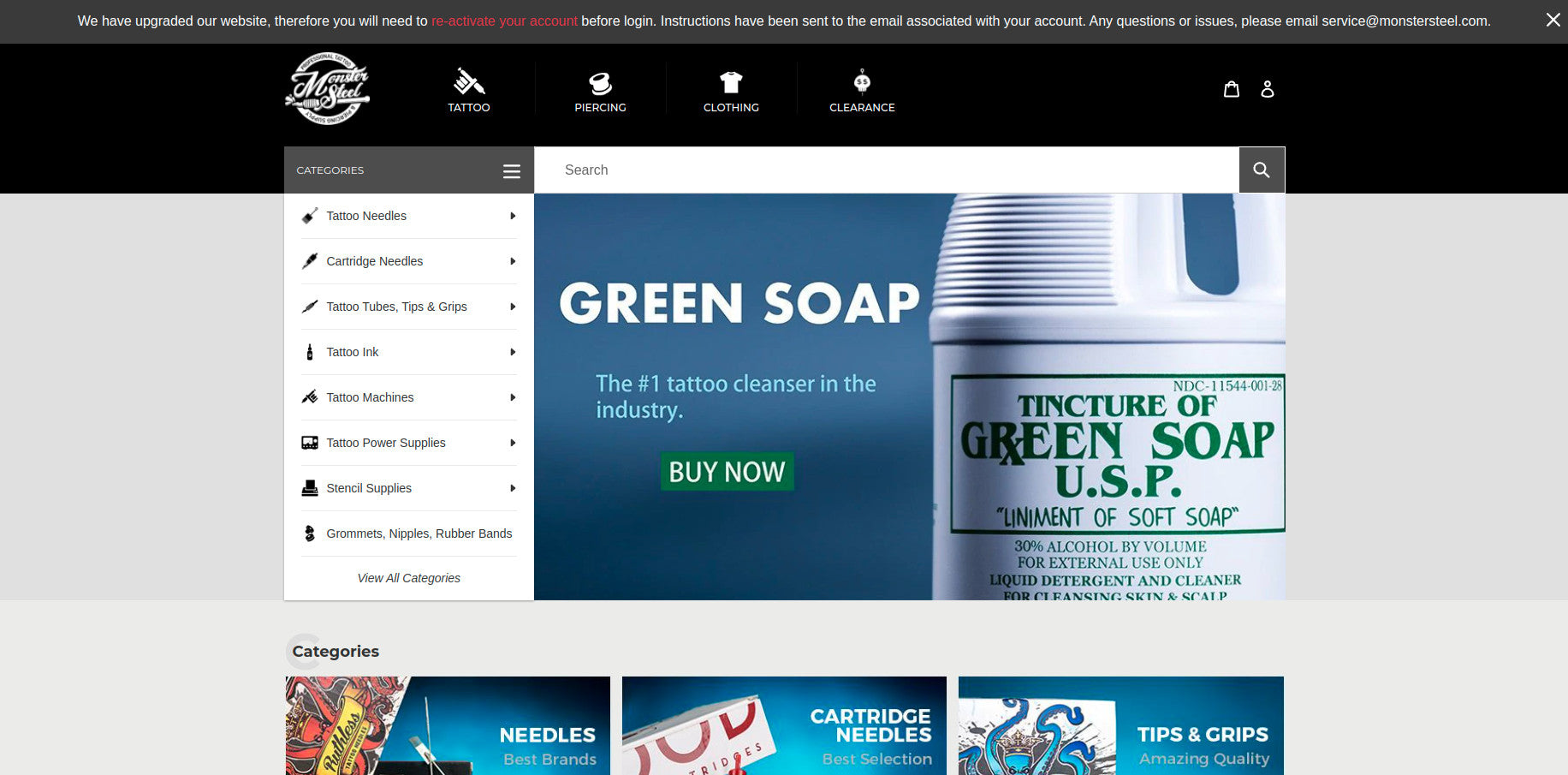Select Grommets, Nipples, Rubber Bands category

coord(419,534)
